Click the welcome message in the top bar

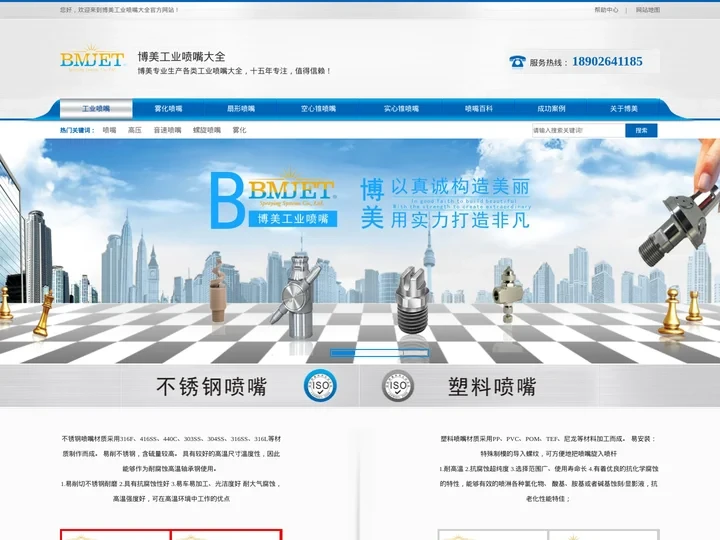click(119, 10)
